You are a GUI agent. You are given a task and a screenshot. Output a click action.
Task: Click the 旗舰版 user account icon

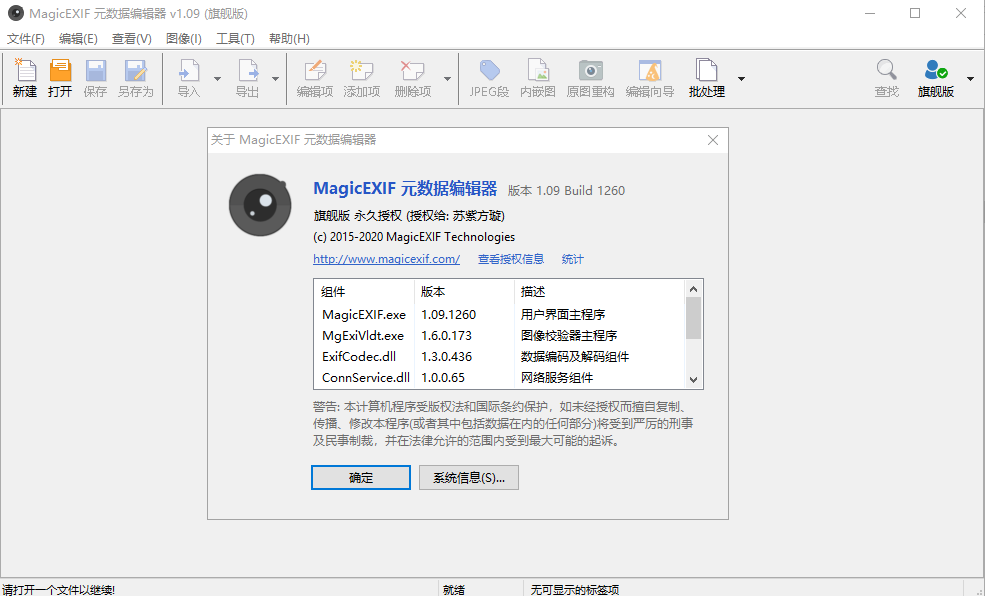click(x=936, y=70)
